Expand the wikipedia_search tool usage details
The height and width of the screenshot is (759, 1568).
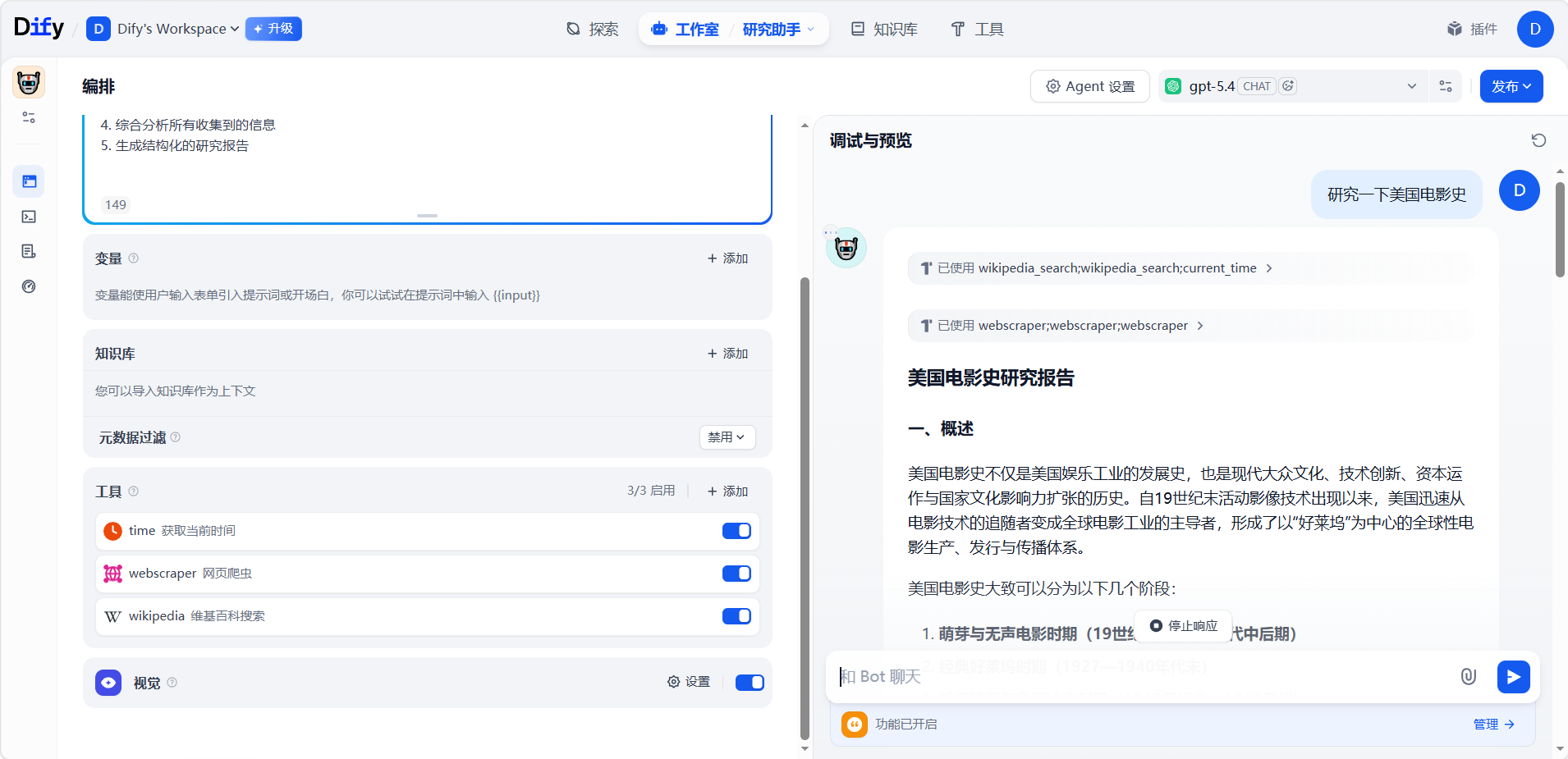1096,268
